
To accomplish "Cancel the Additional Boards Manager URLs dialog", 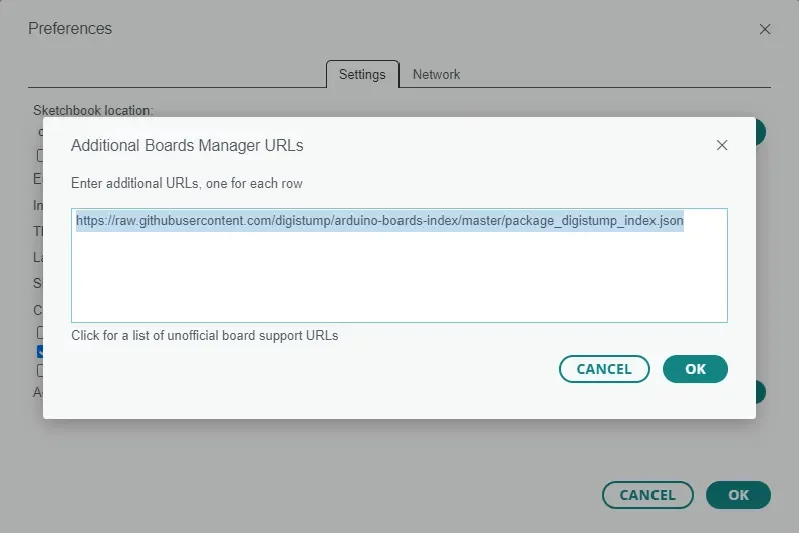I will pos(604,369).
